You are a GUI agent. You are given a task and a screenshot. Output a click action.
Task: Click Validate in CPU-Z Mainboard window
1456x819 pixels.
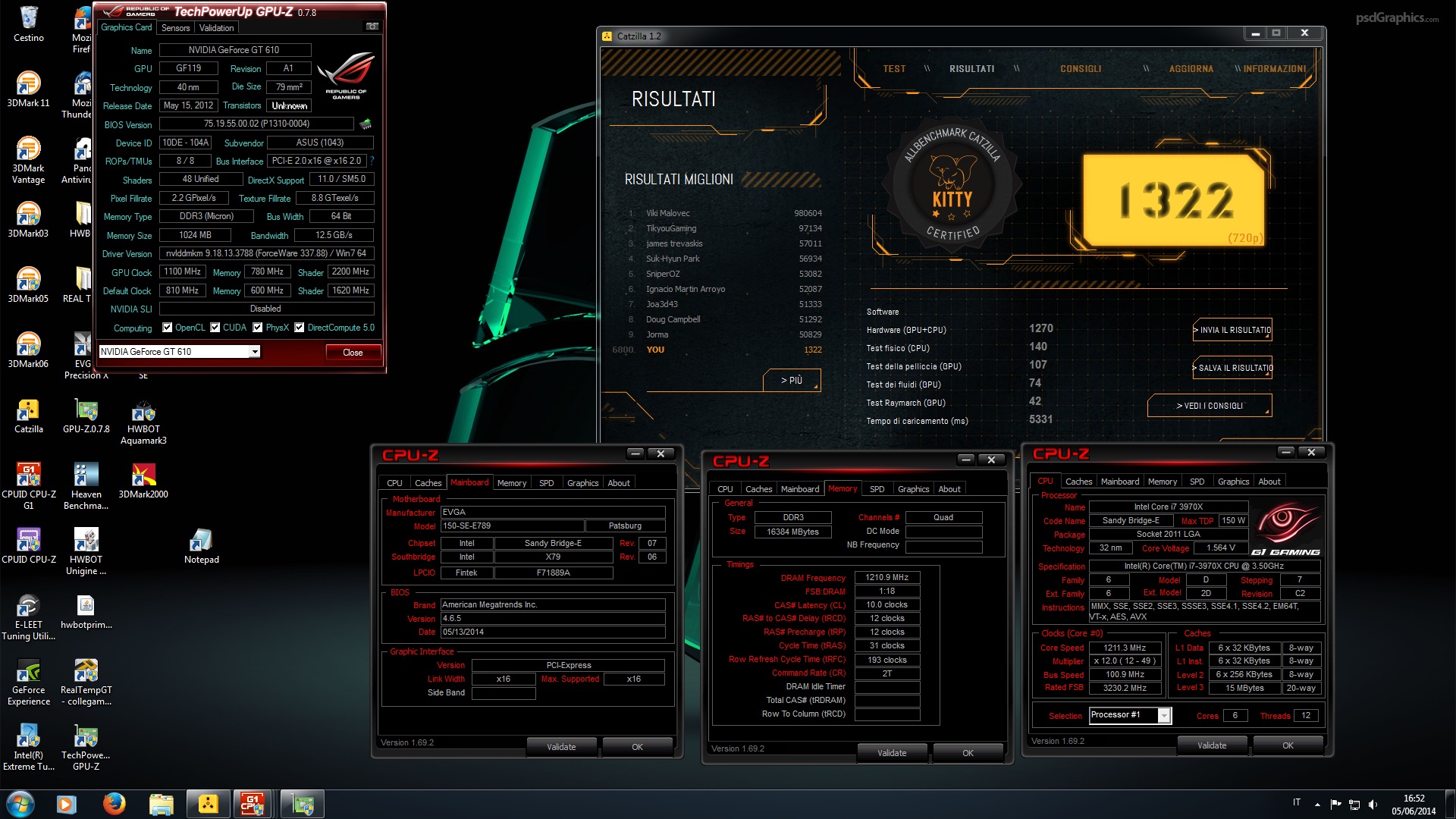point(561,747)
